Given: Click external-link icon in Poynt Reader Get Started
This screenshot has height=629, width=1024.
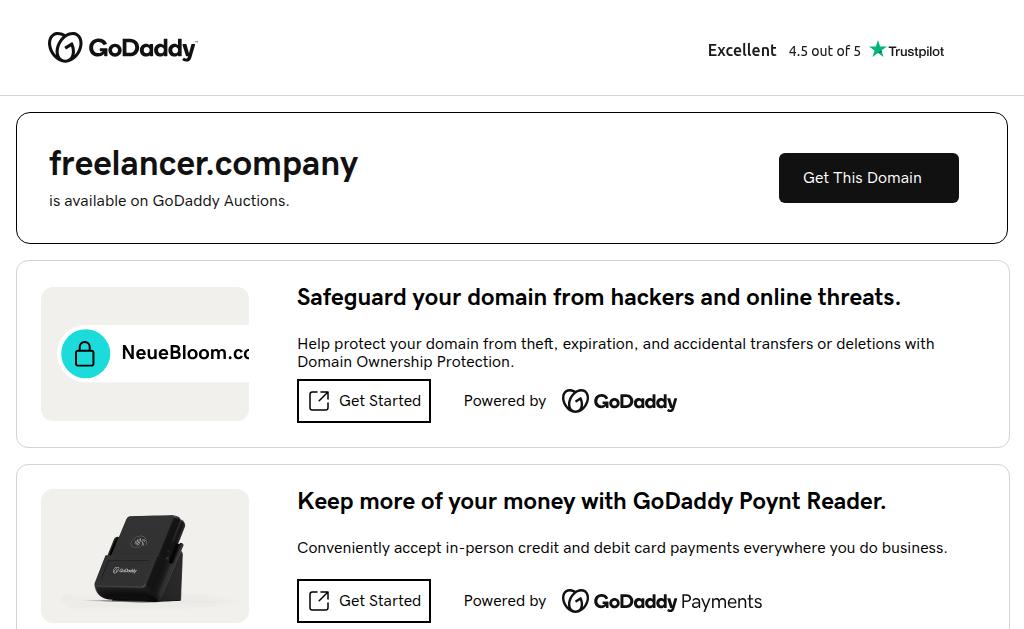Looking at the screenshot, I should point(319,601).
